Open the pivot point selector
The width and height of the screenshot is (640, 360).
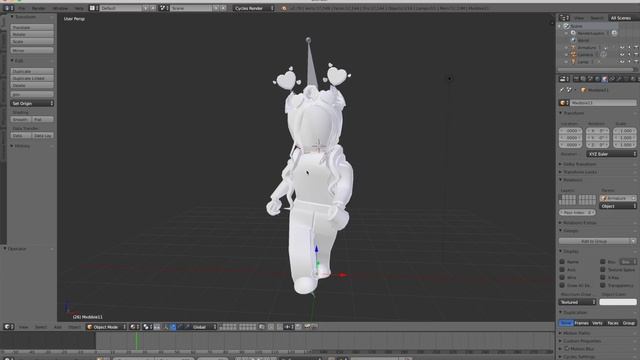pos(147,327)
